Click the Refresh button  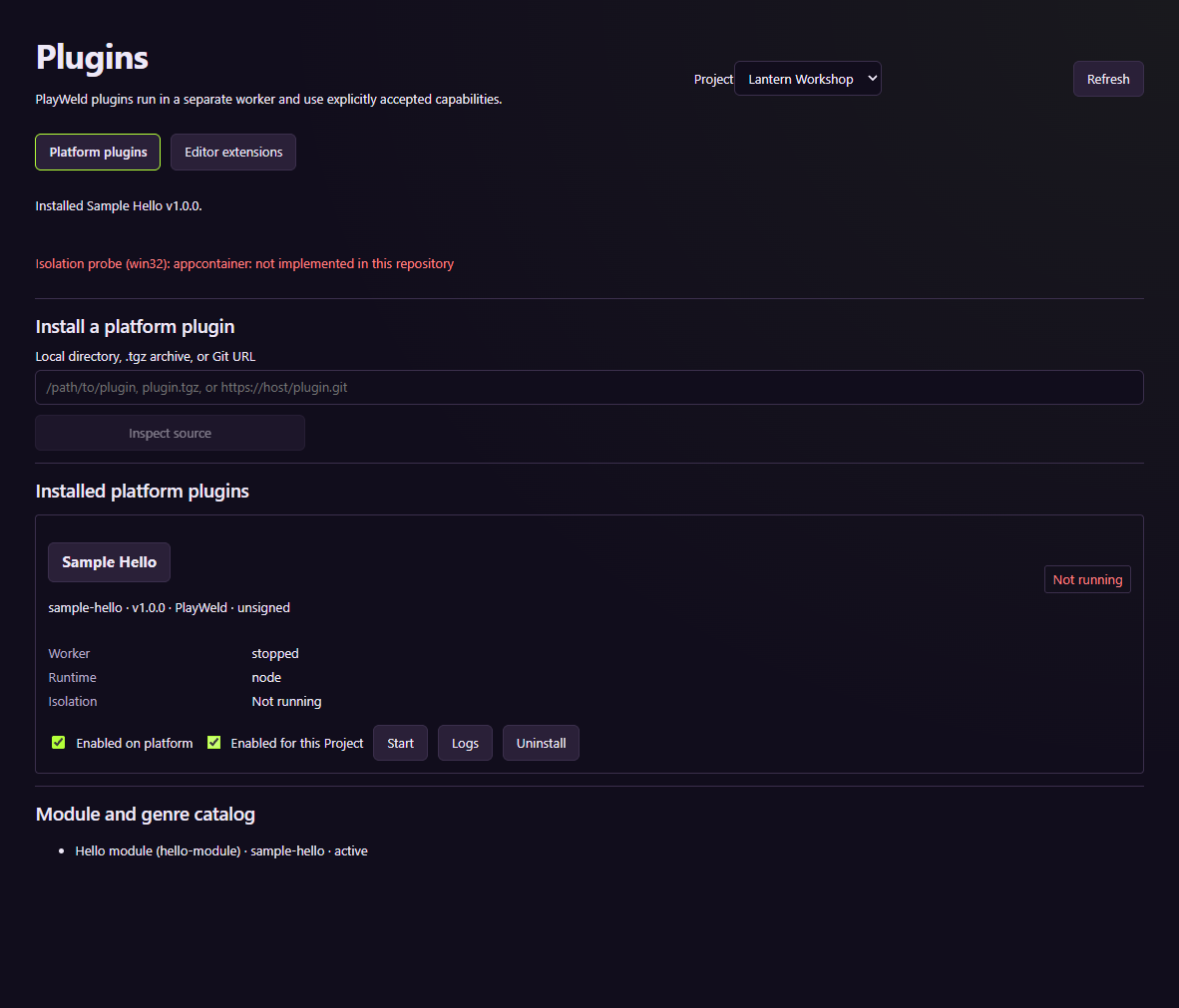pyautogui.click(x=1107, y=79)
